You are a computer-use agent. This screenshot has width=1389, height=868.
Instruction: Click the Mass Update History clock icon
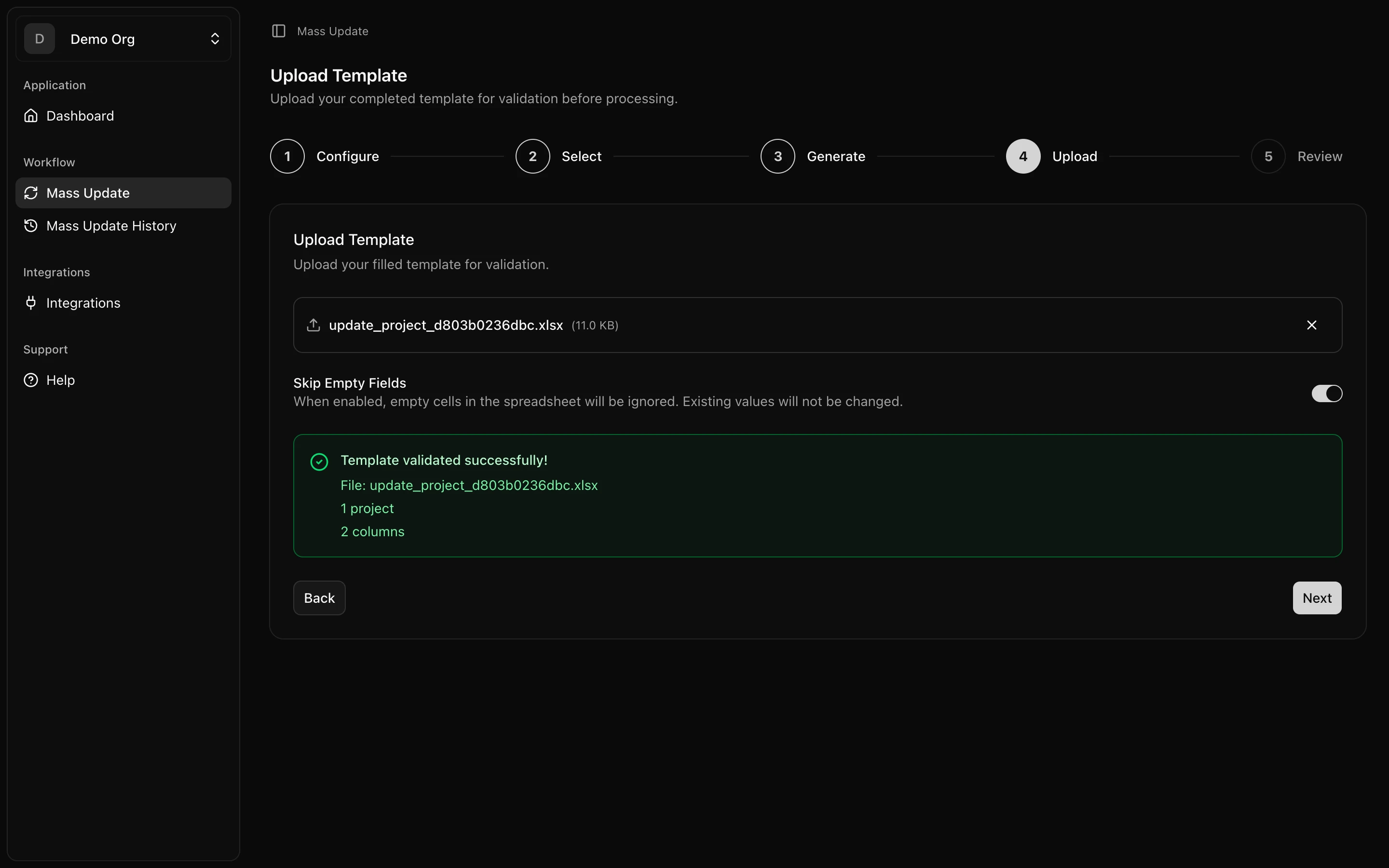pos(31,226)
